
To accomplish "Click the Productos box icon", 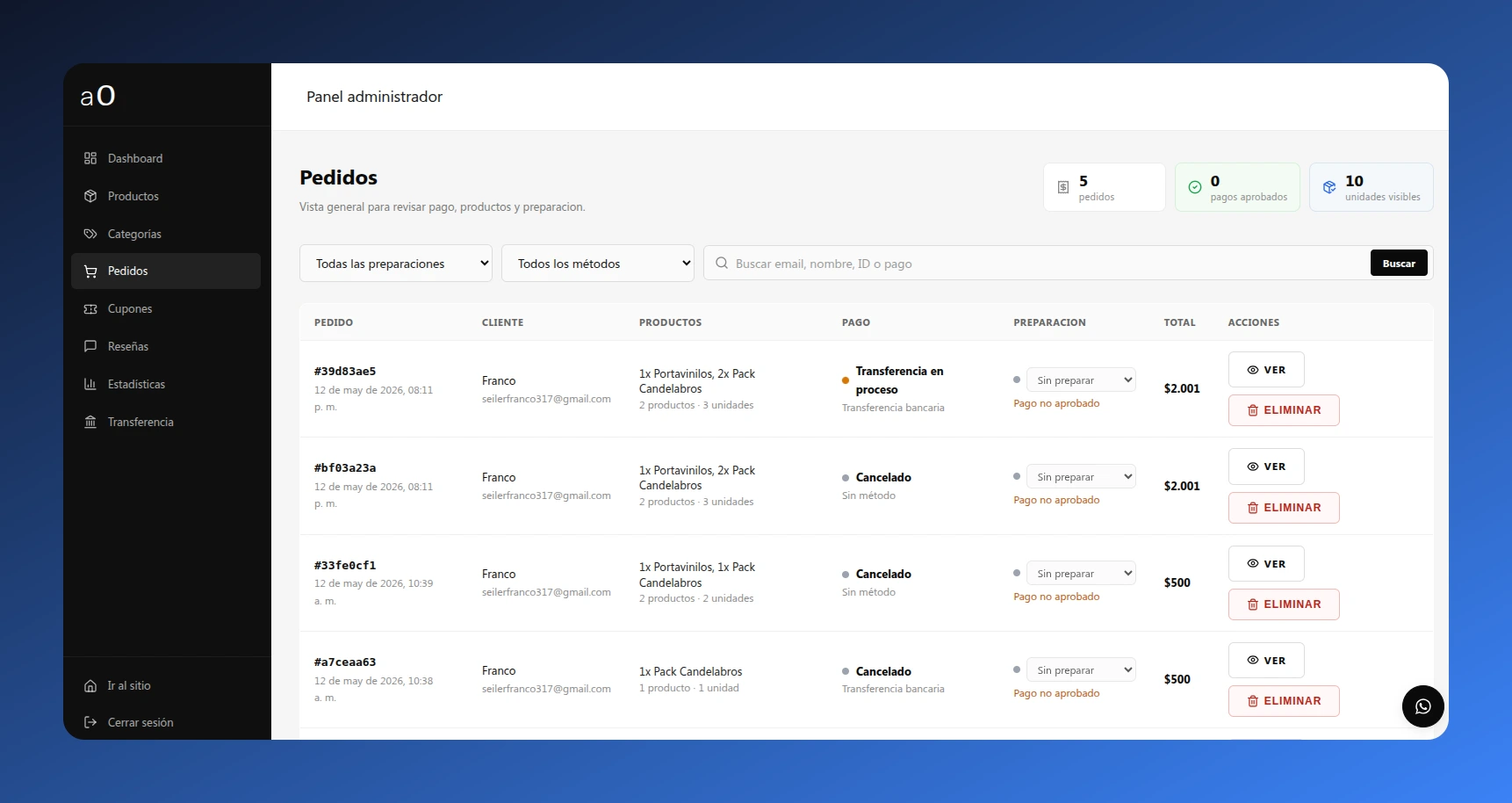I will [90, 196].
